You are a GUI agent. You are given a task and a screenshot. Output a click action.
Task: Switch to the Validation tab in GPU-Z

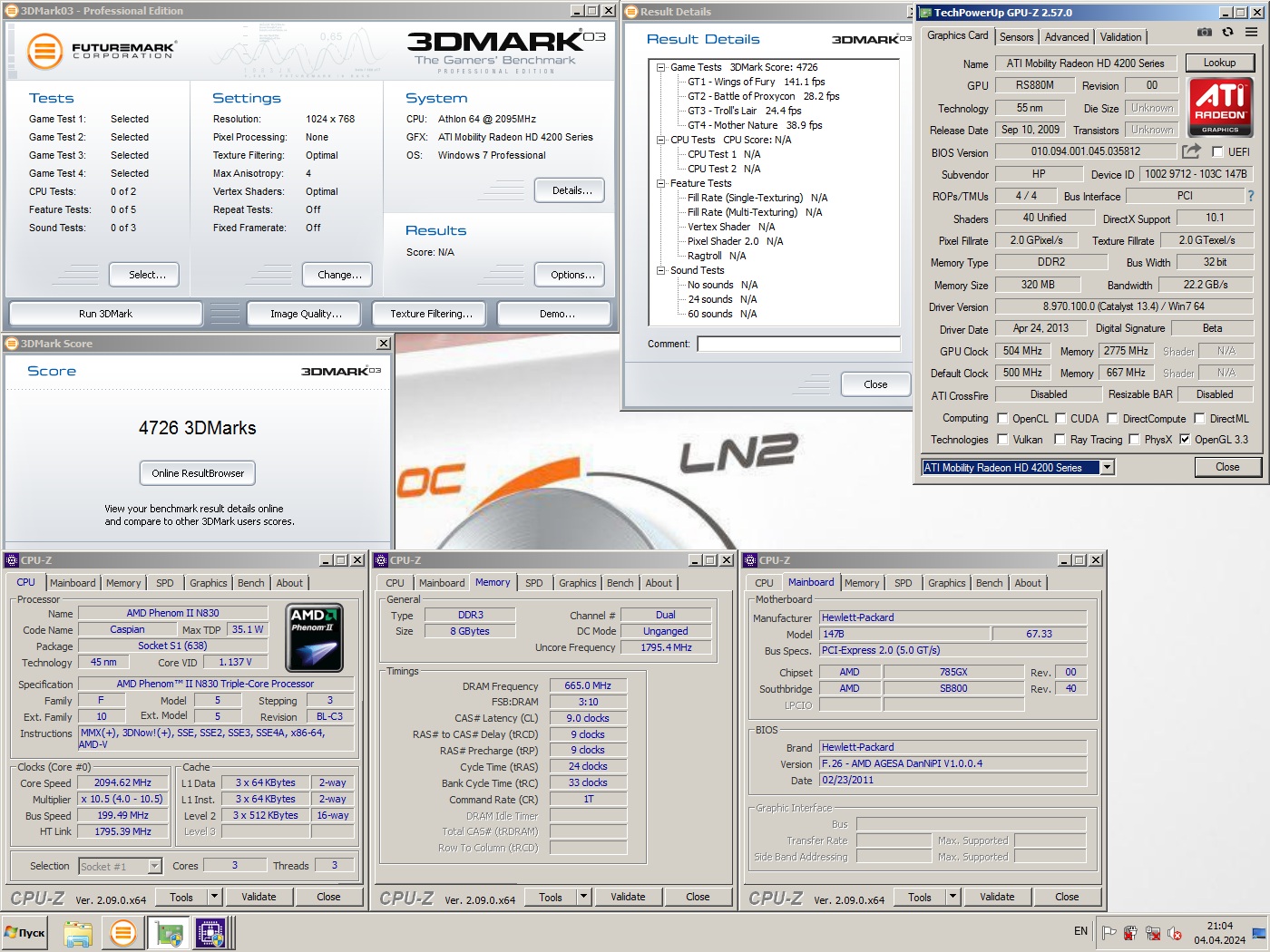coord(1121,37)
